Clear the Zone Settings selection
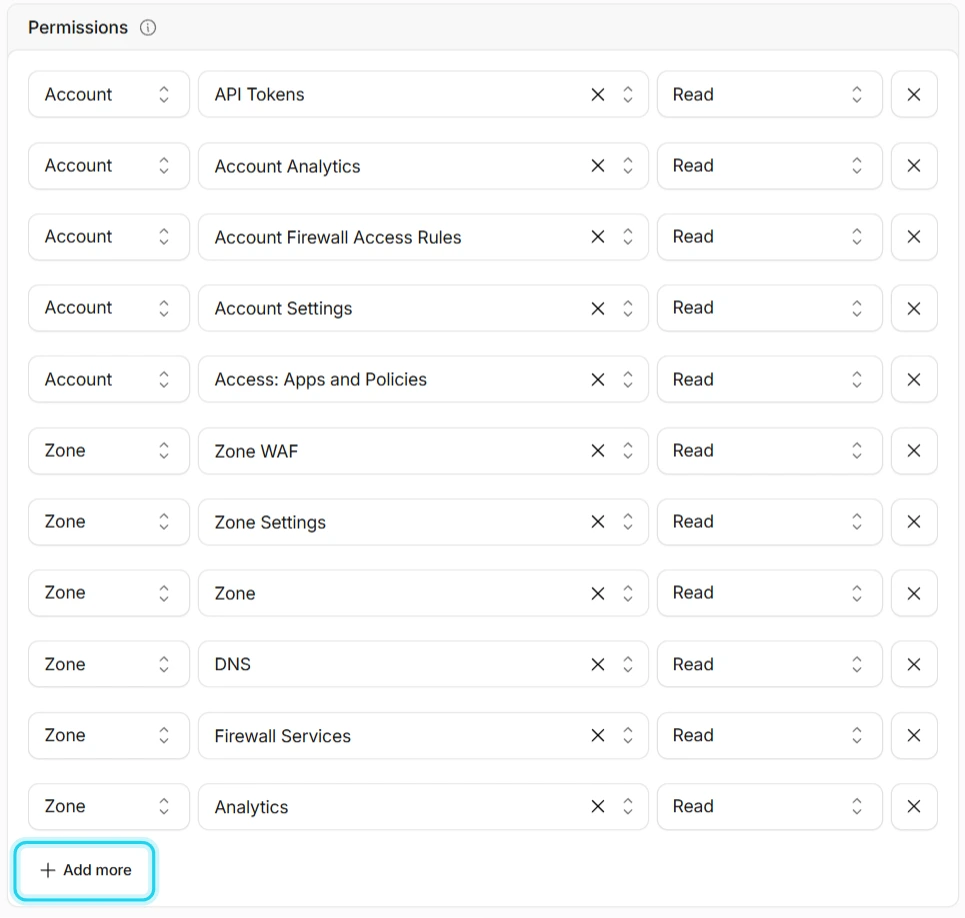The image size is (965, 918). (x=598, y=522)
